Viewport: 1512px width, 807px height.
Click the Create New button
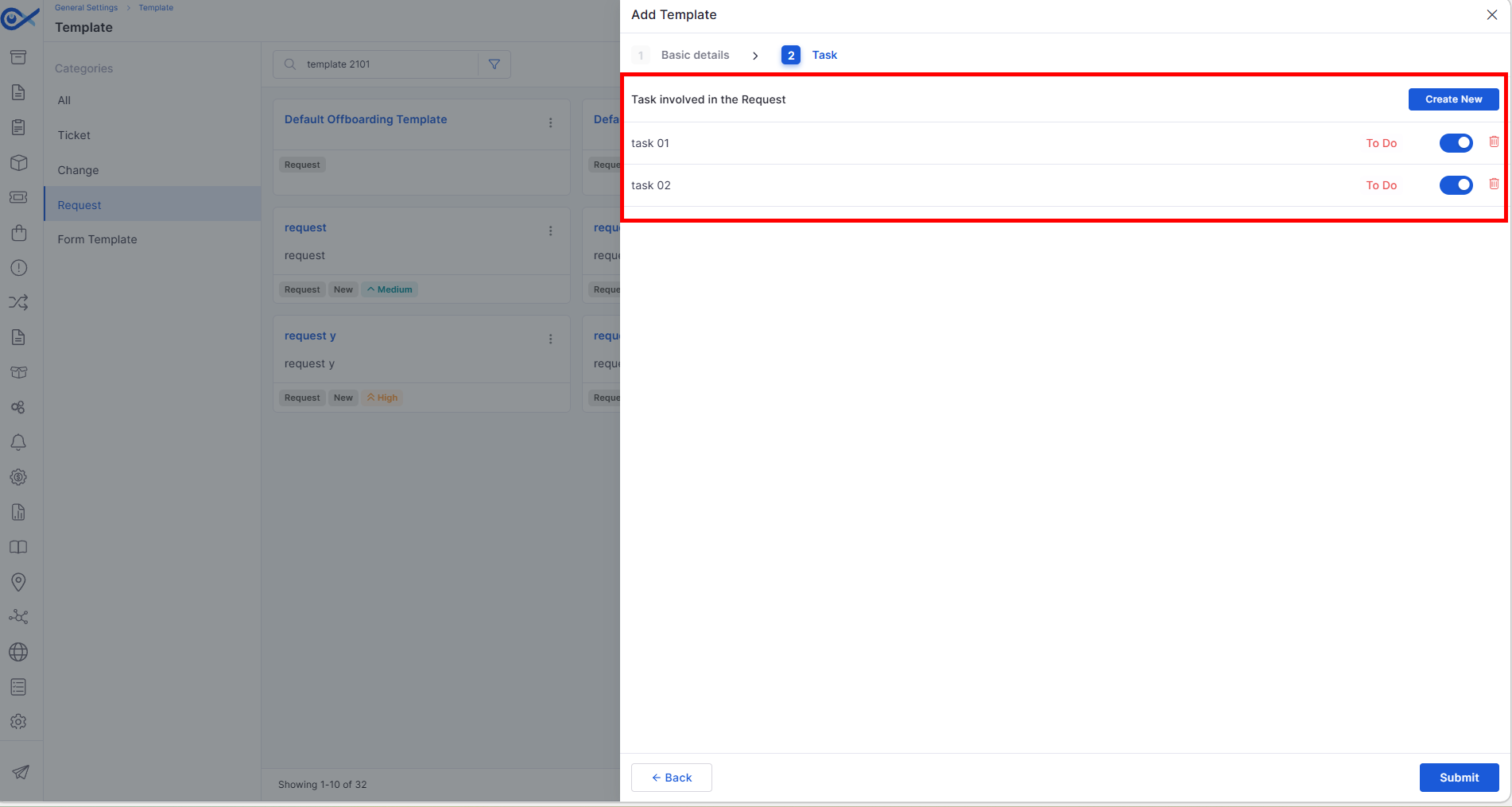1453,99
